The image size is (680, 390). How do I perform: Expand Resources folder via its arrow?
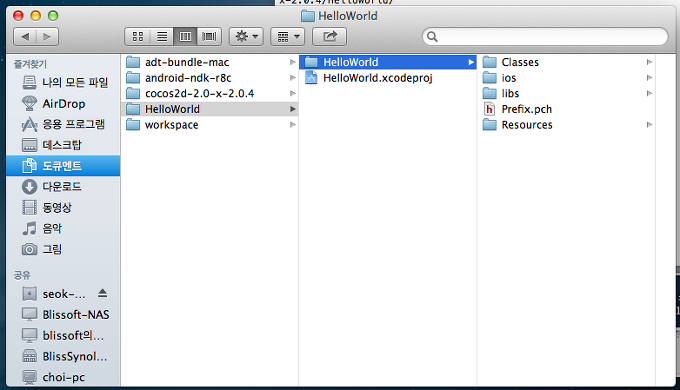coord(649,125)
